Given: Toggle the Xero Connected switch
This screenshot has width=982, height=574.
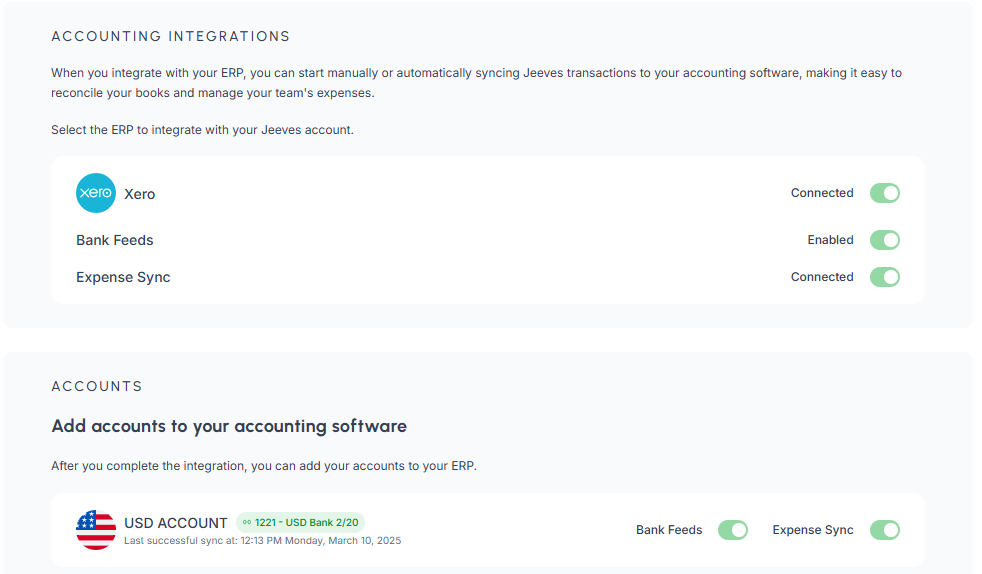Looking at the screenshot, I should (884, 193).
